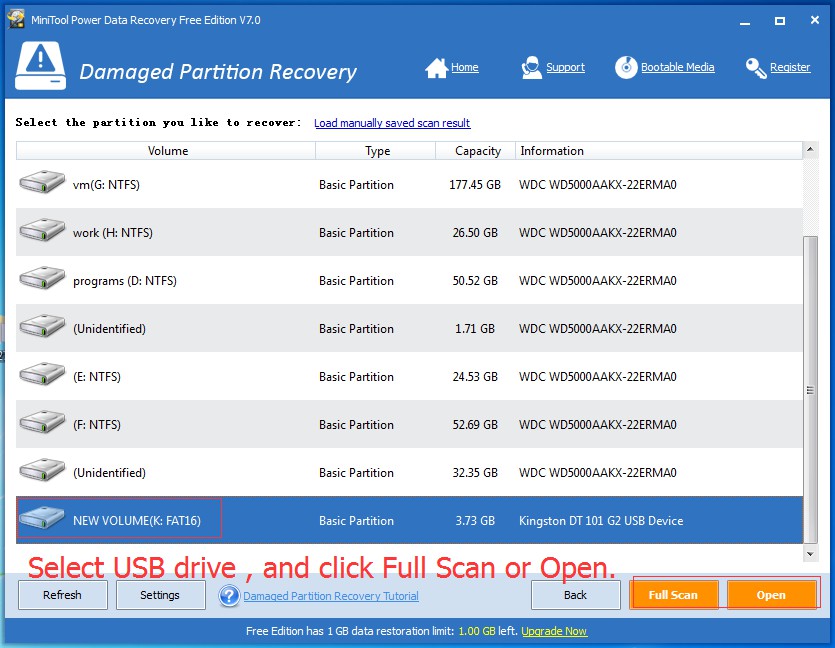Click the Bootable Media disc icon
The height and width of the screenshot is (648, 835).
tap(626, 66)
